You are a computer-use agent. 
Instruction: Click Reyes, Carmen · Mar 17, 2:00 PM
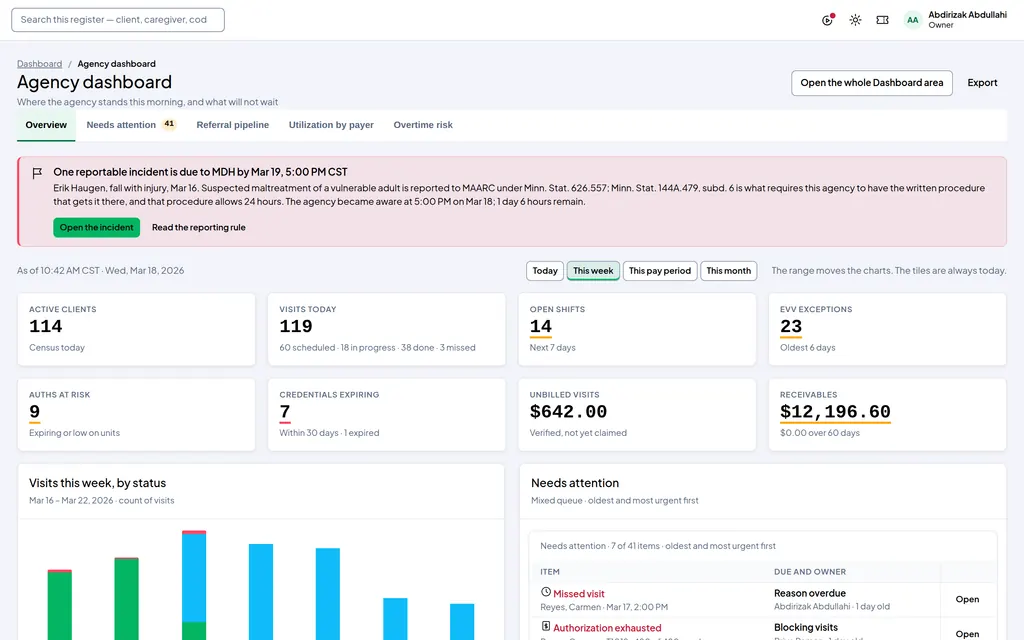point(604,607)
